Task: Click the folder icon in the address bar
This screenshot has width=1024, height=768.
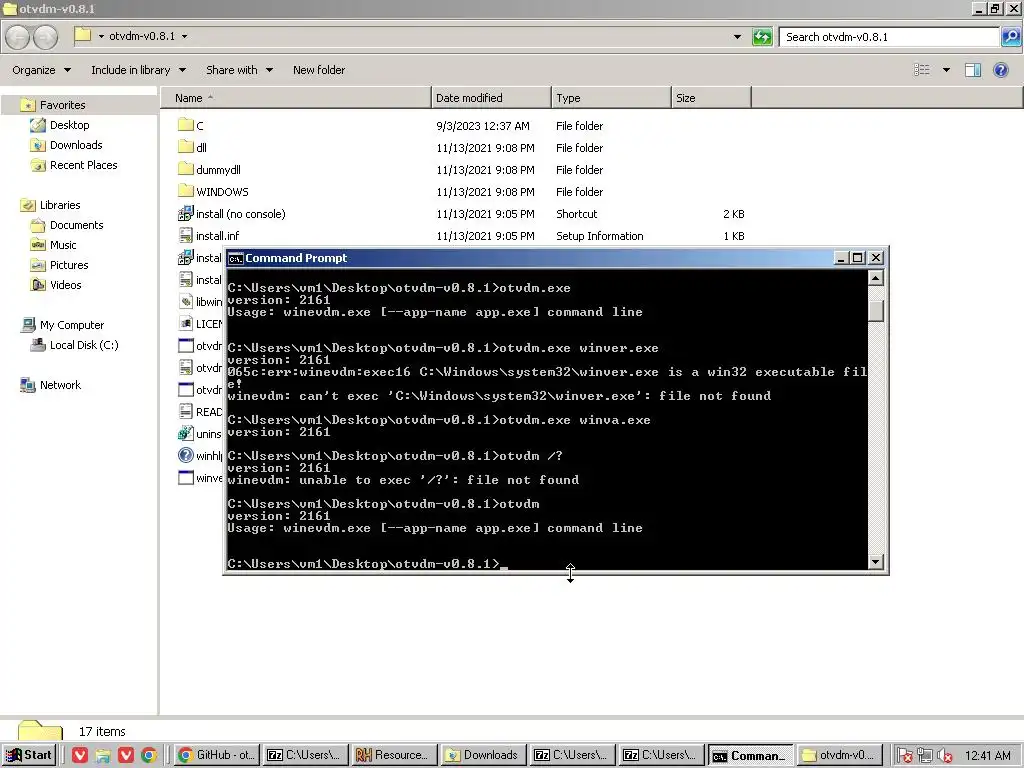Action: click(83, 35)
